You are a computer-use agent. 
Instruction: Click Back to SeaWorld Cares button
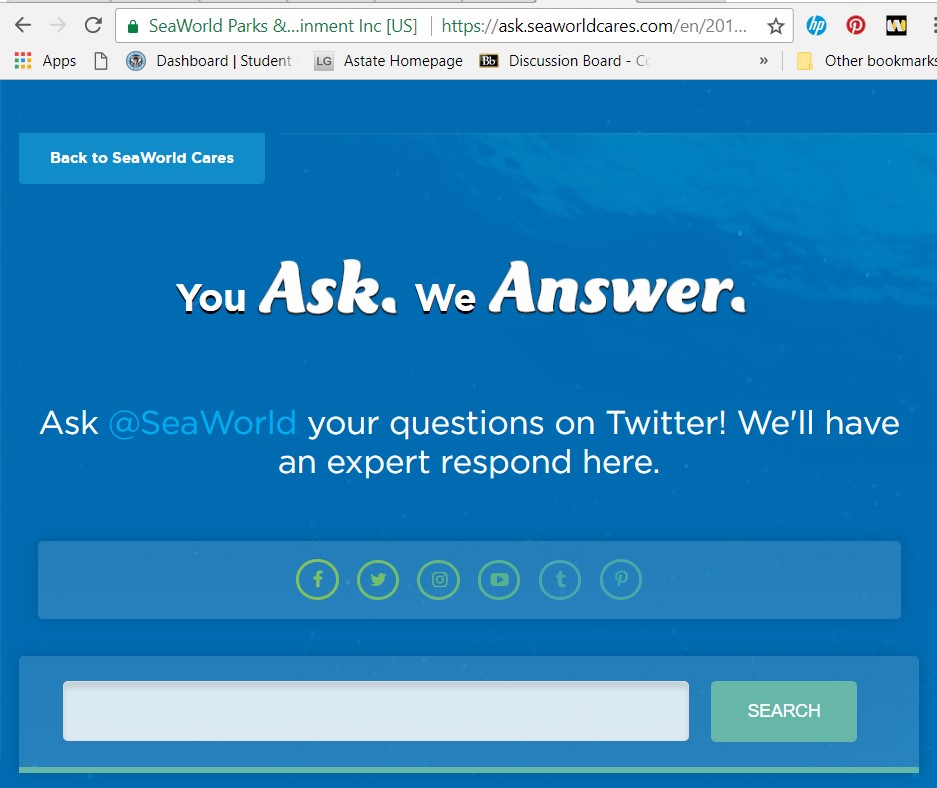coord(142,158)
